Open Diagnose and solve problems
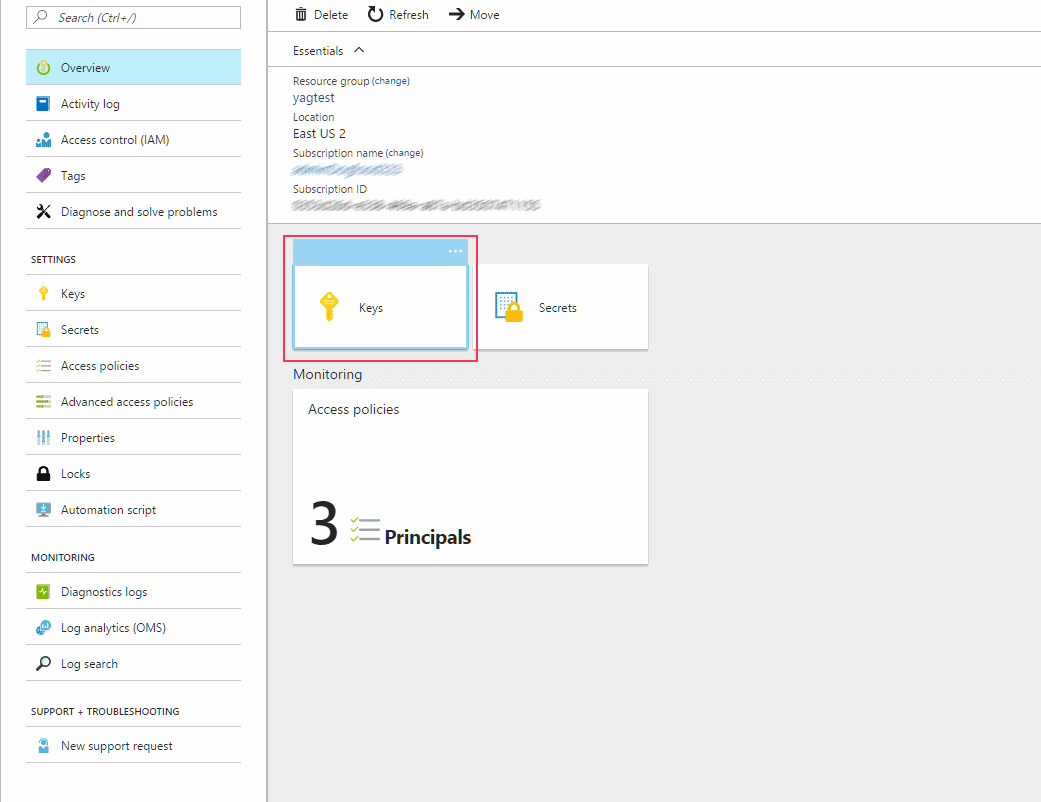This screenshot has width=1041, height=802. pos(41,211)
